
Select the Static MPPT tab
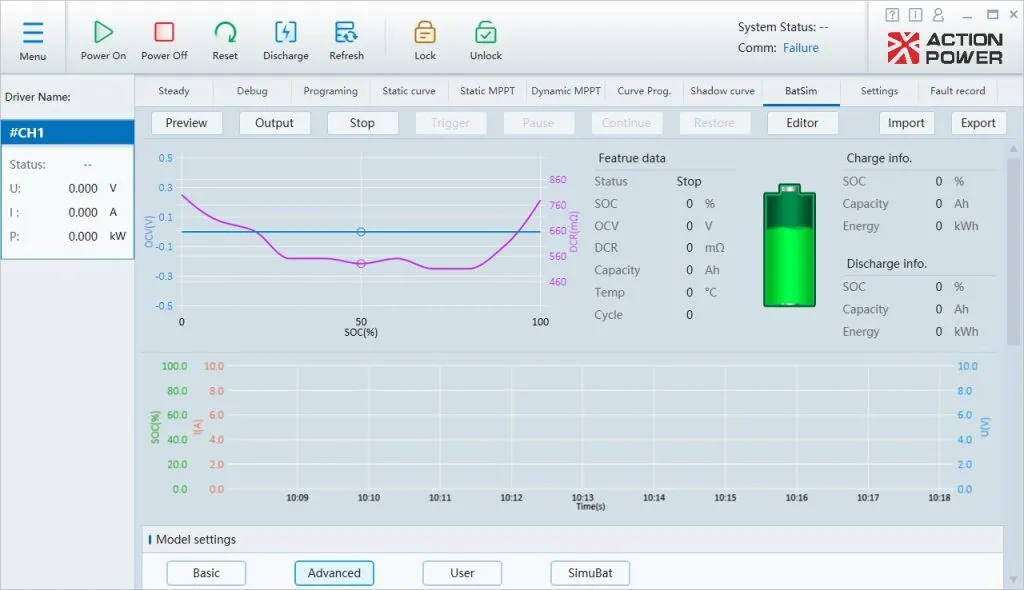point(487,91)
